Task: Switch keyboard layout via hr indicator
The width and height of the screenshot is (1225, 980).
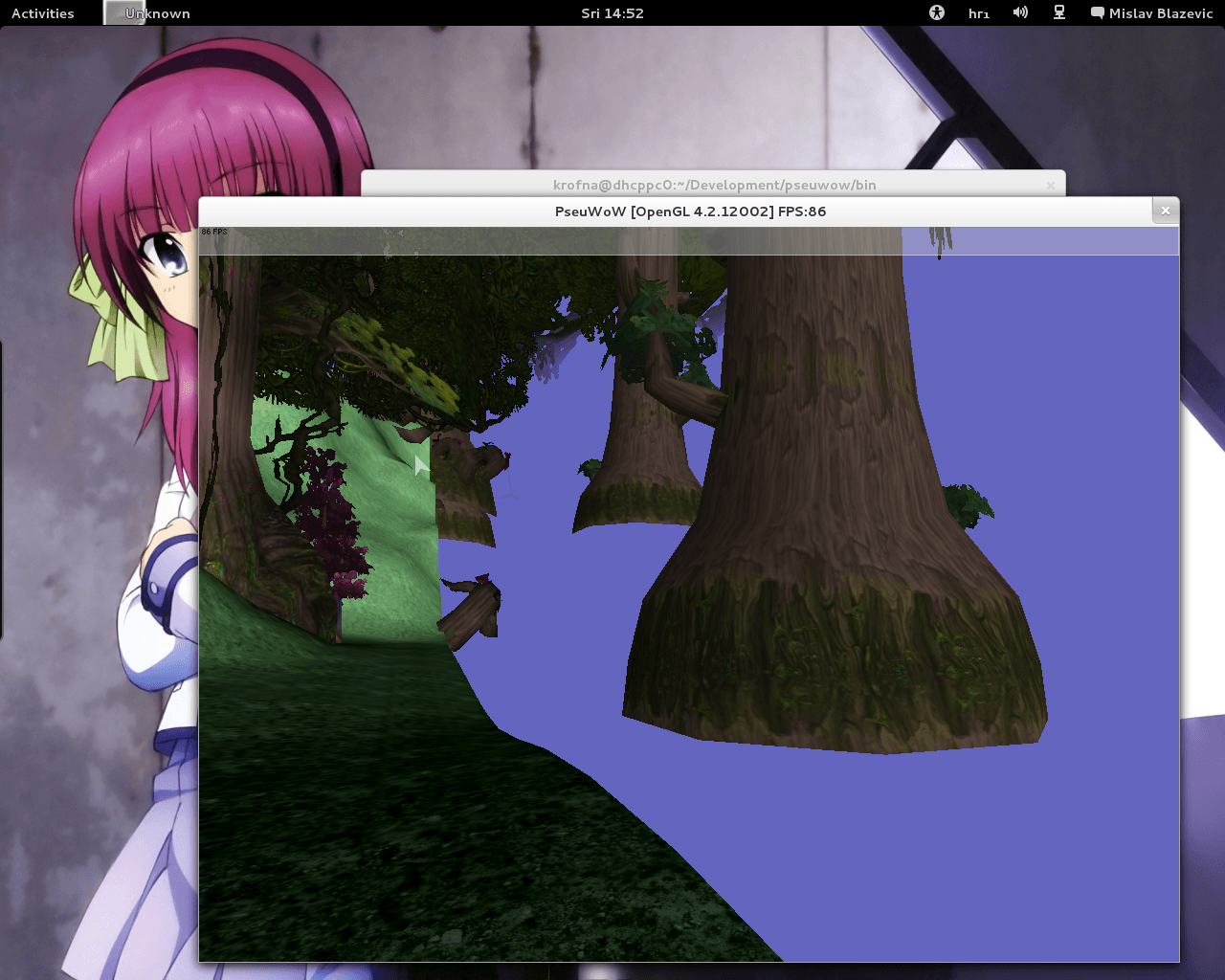Action: pyautogui.click(x=978, y=13)
